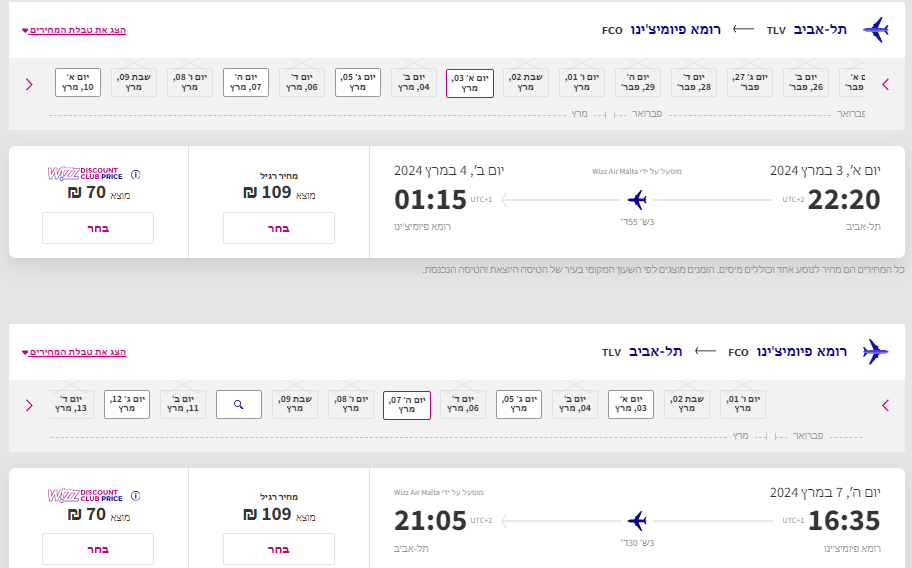Click the left arrow of the outbound date carousel
The height and width of the screenshot is (568, 912).
tap(886, 85)
